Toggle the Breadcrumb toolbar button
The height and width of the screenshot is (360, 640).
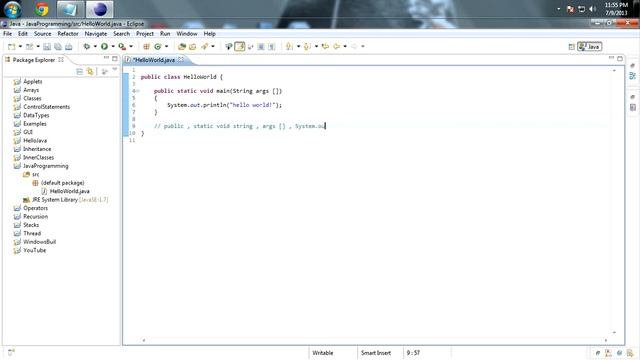point(229,47)
